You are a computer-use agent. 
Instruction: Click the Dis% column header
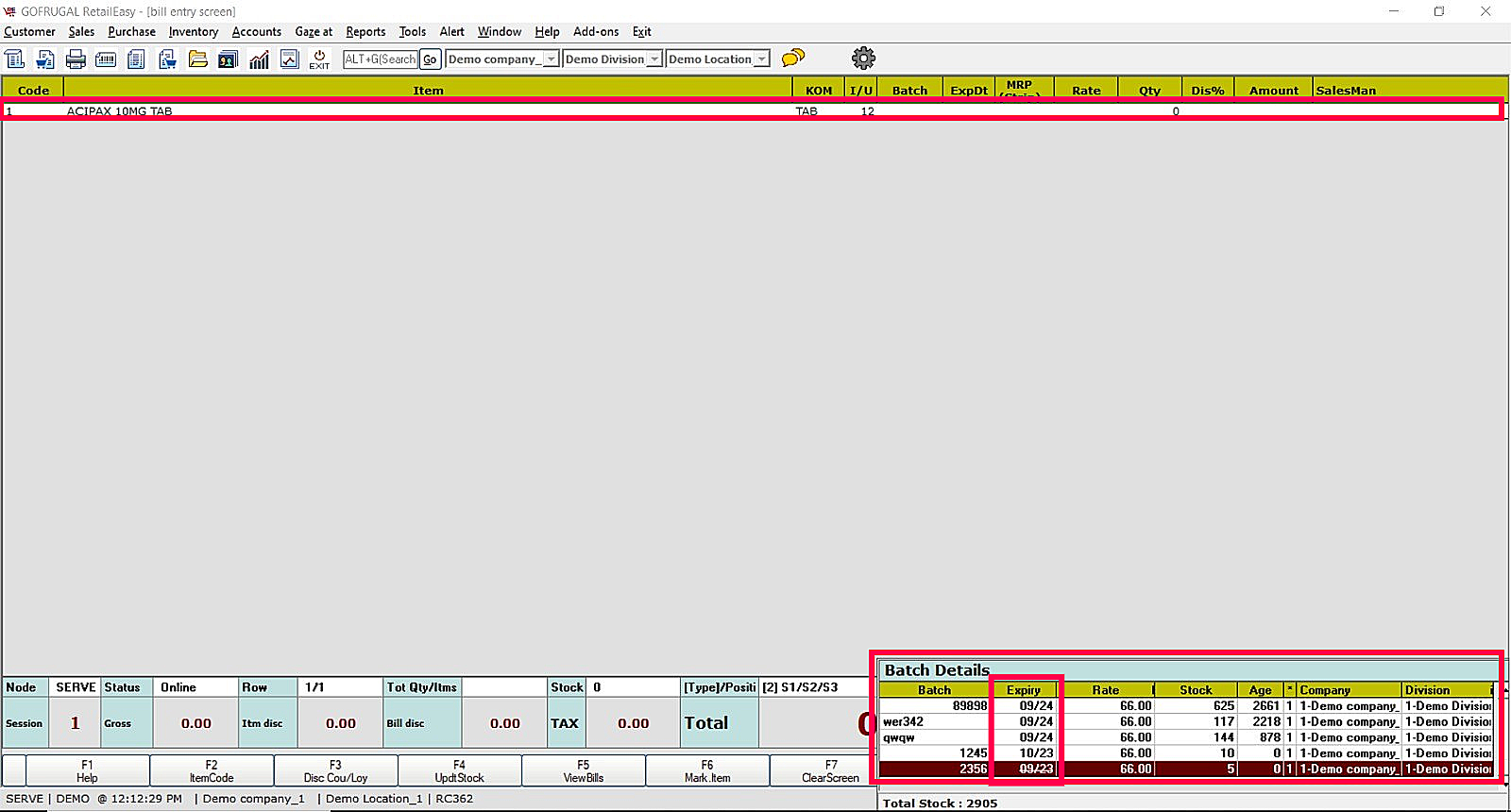click(1208, 91)
